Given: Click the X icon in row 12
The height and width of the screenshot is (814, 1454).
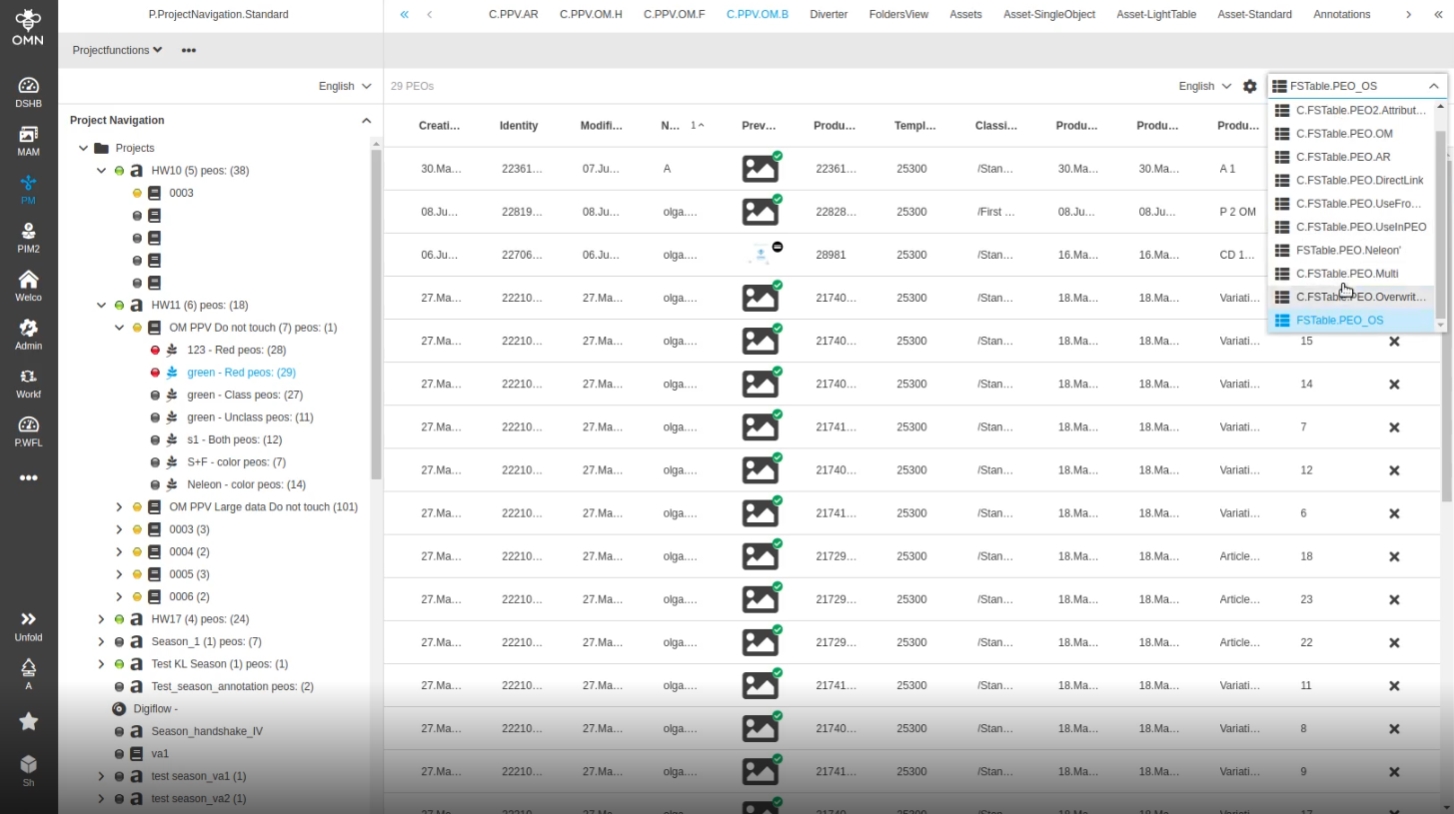Looking at the screenshot, I should coord(1394,470).
